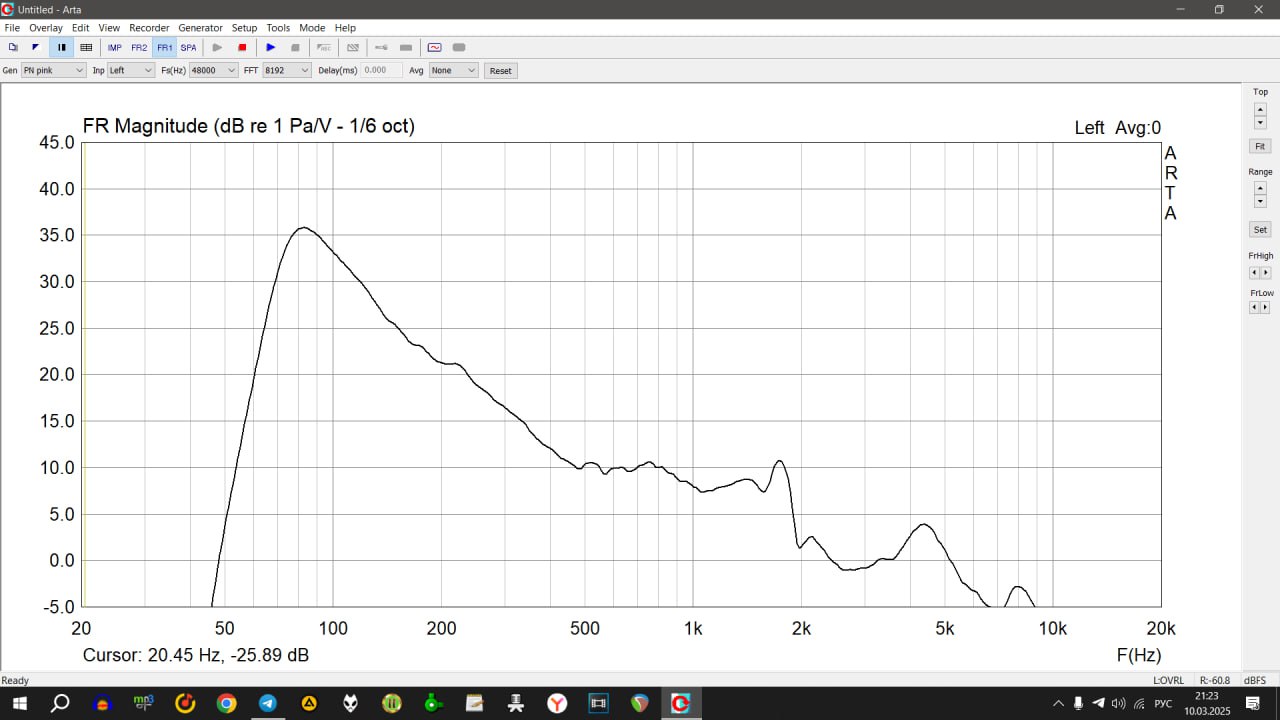Open the Gen generator dropdown showing PN pink

[54, 71]
